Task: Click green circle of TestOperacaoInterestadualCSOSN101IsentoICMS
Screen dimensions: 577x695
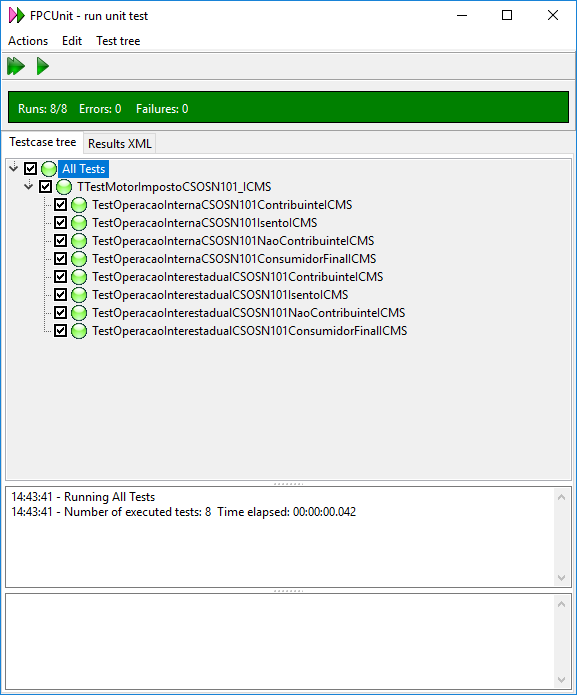Action: [79, 295]
